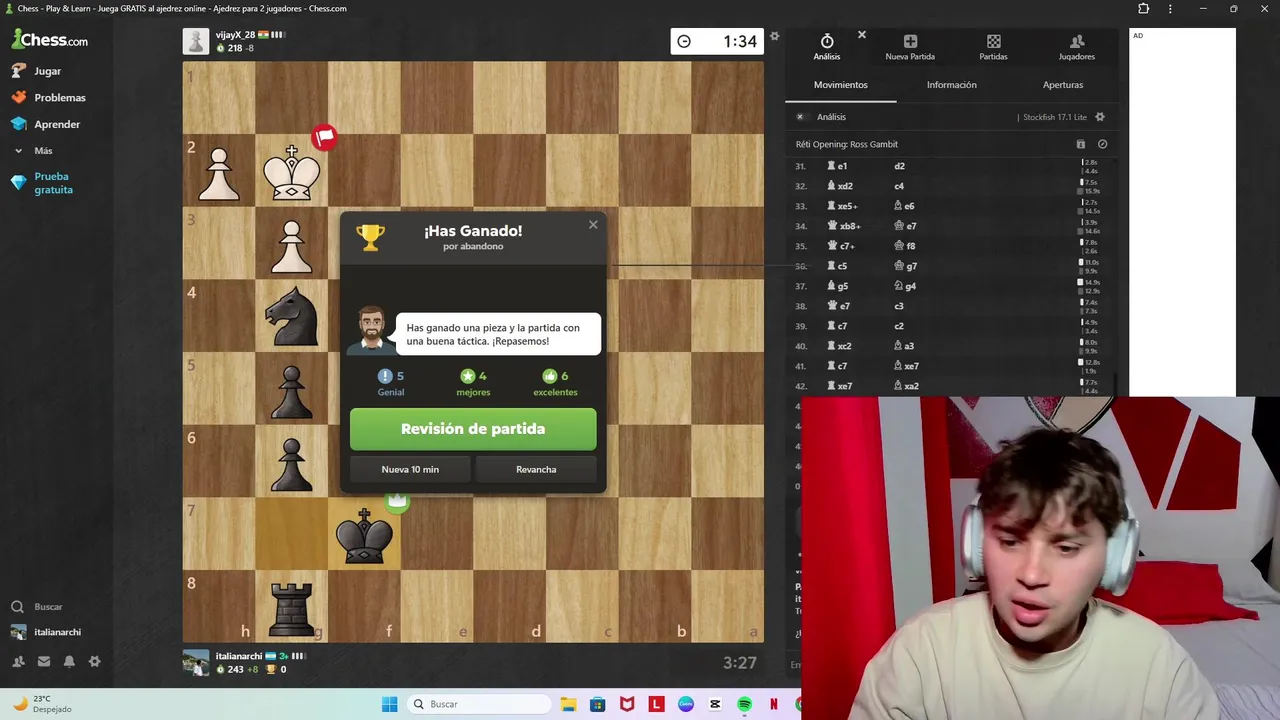The width and height of the screenshot is (1280, 720).
Task: Click the taskbar Buscar search box
Action: [x=480, y=704]
